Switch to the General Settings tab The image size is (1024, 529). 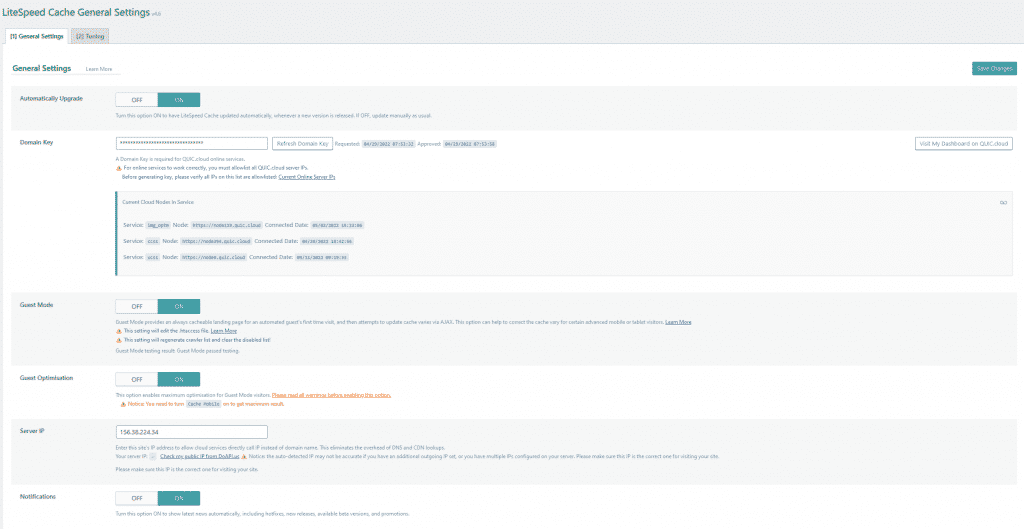(x=37, y=36)
